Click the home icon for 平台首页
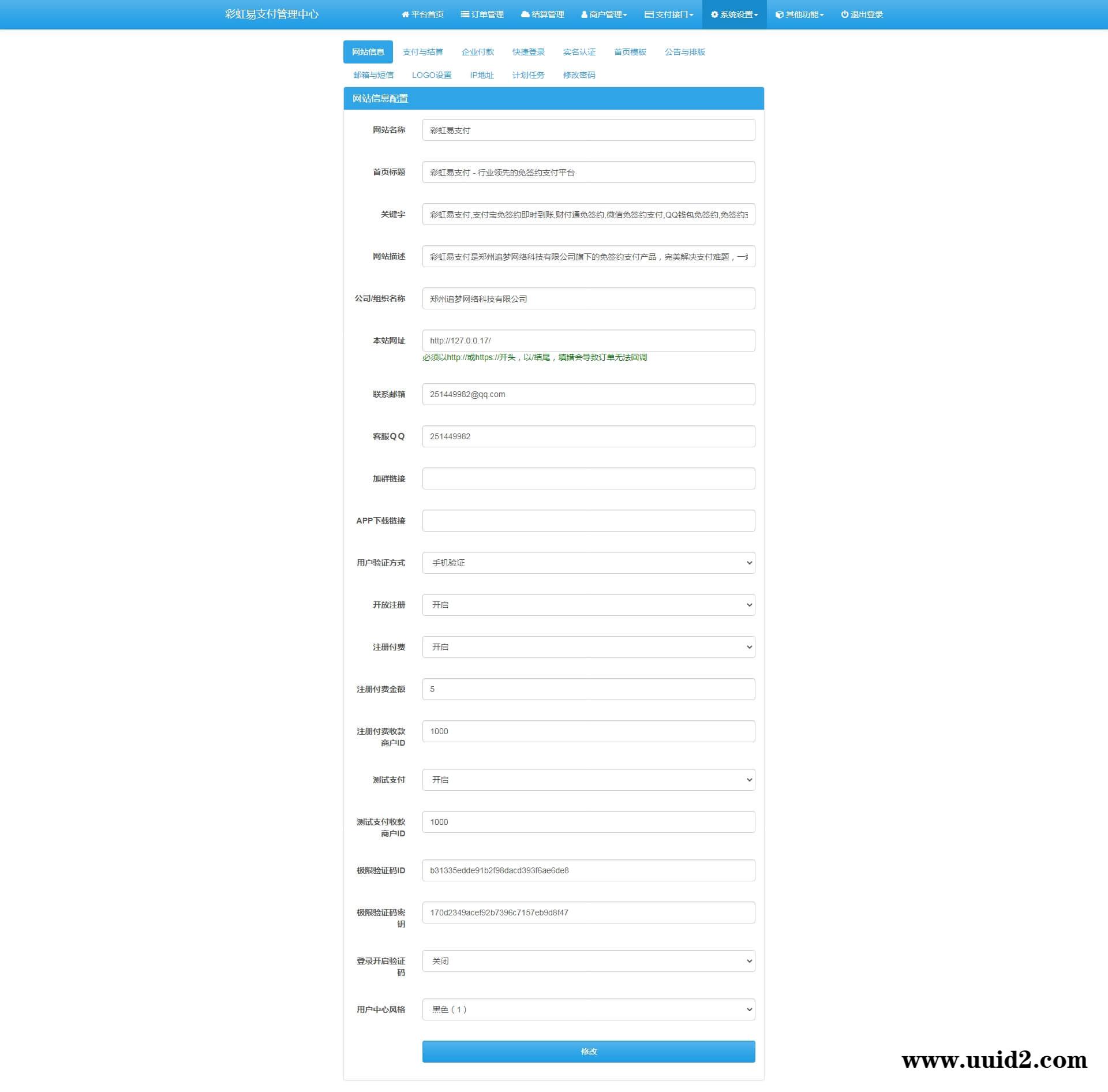Image resolution: width=1108 pixels, height=1092 pixels. point(405,14)
